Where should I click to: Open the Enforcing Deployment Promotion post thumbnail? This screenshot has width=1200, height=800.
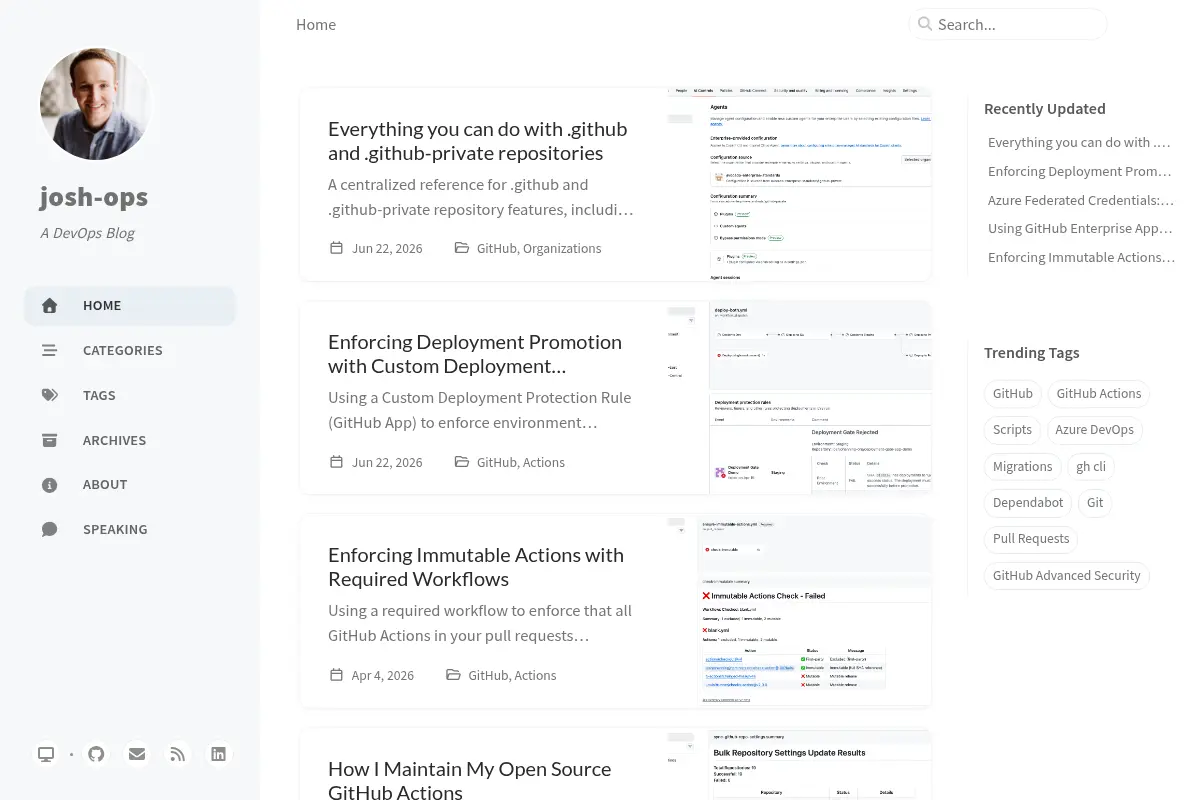pyautogui.click(x=799, y=398)
